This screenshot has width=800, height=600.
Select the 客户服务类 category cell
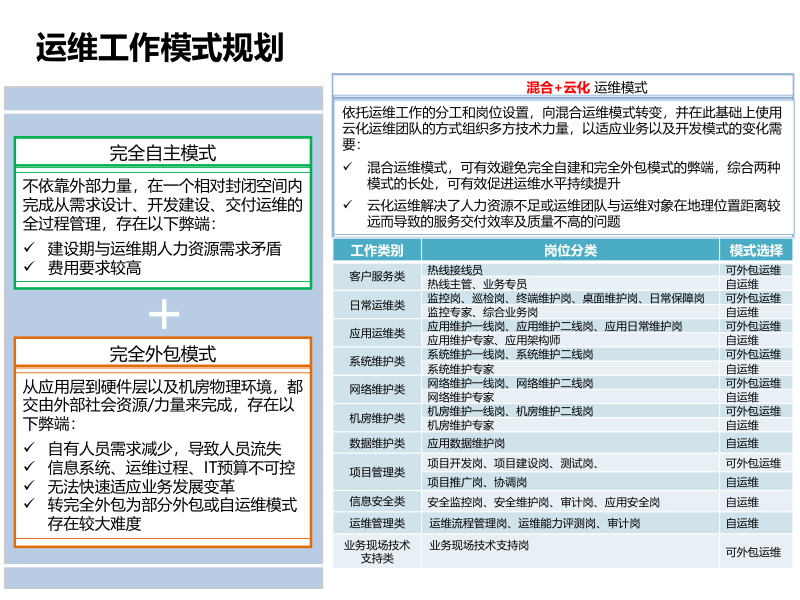point(377,277)
